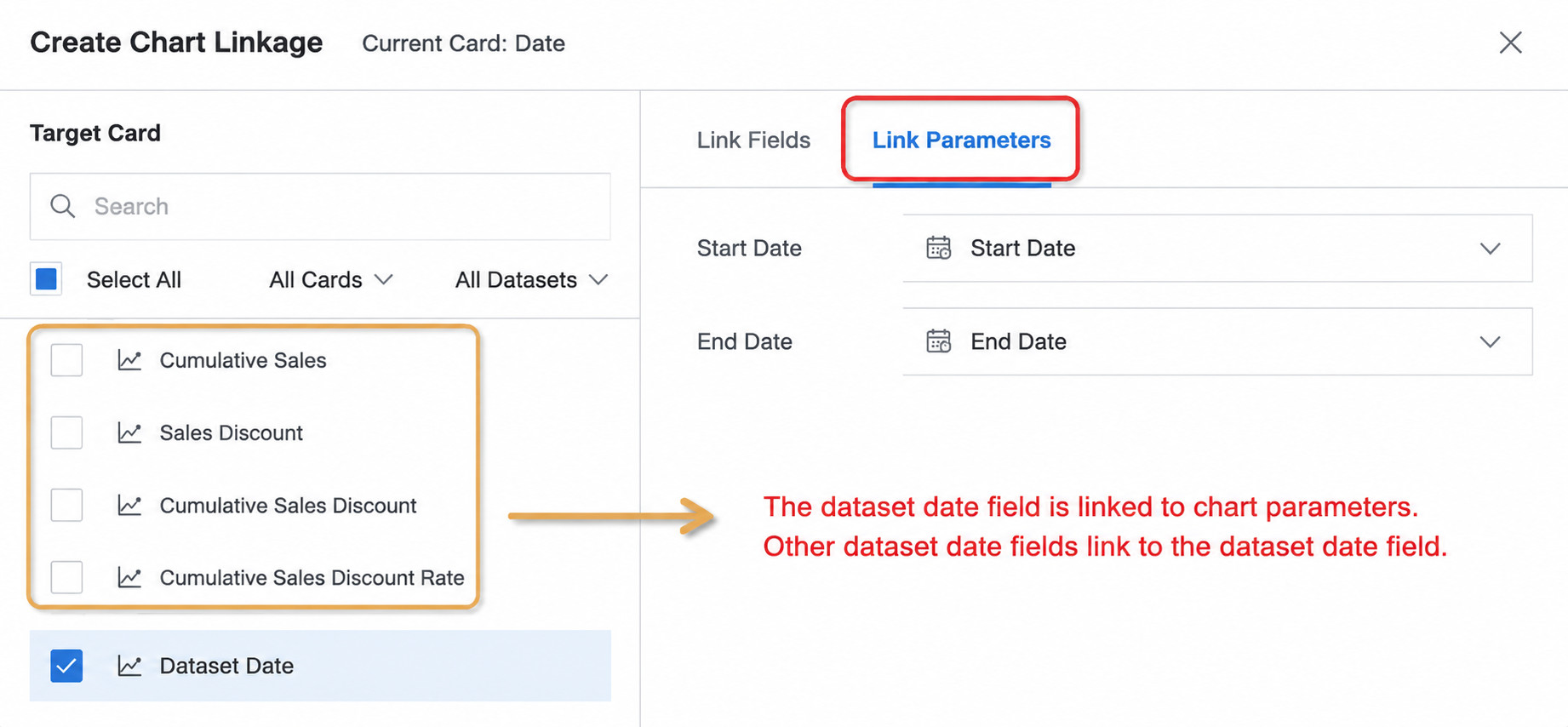1568x727 pixels.
Task: Click the Start Date calendar icon
Action: click(x=938, y=248)
